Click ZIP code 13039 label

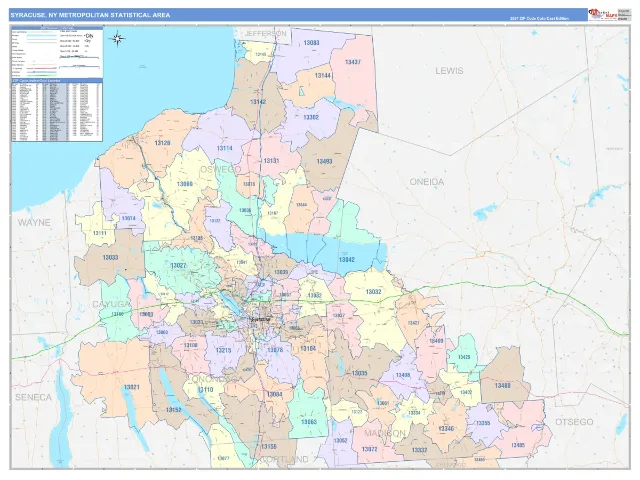click(281, 272)
